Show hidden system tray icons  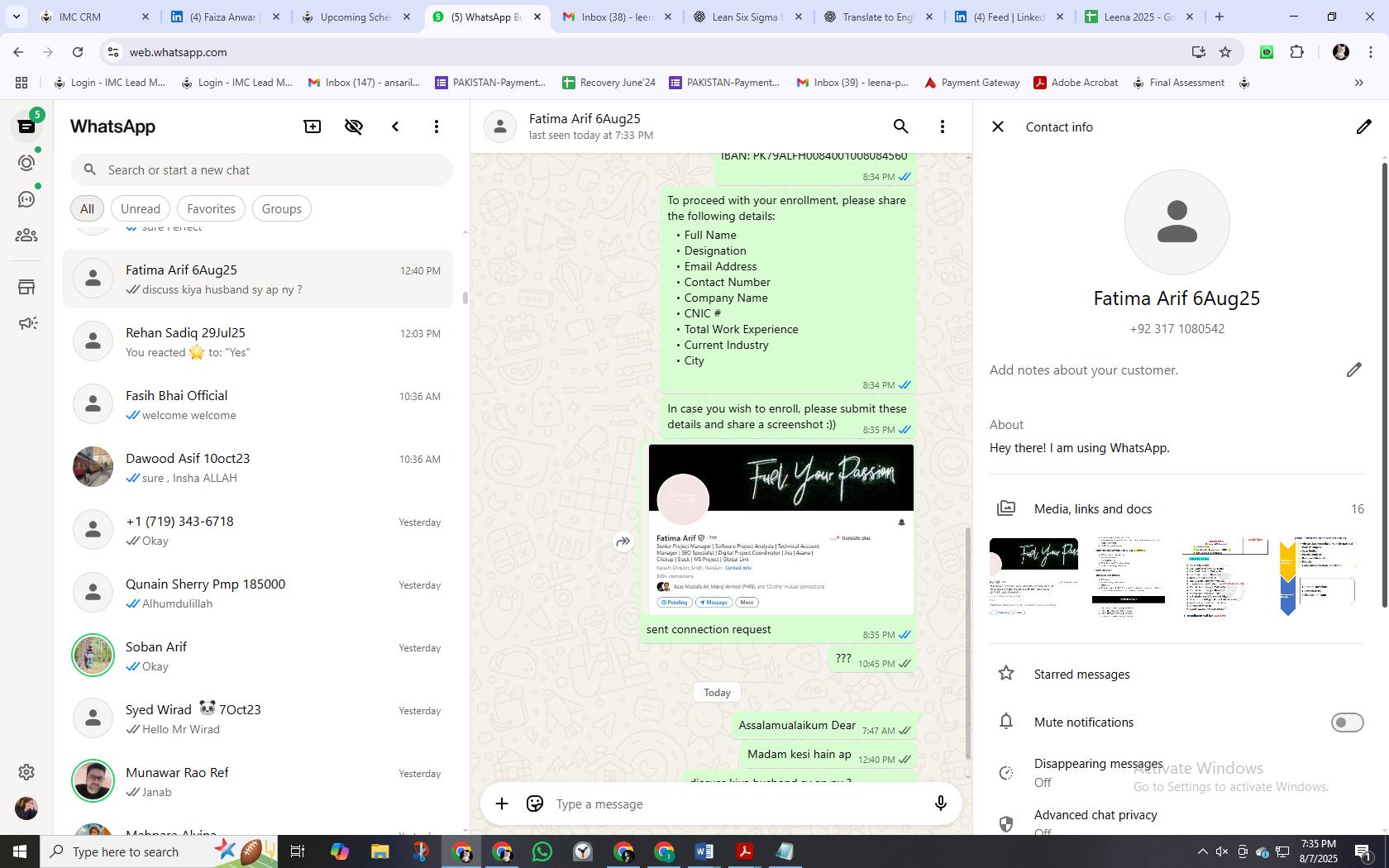pos(1202,851)
